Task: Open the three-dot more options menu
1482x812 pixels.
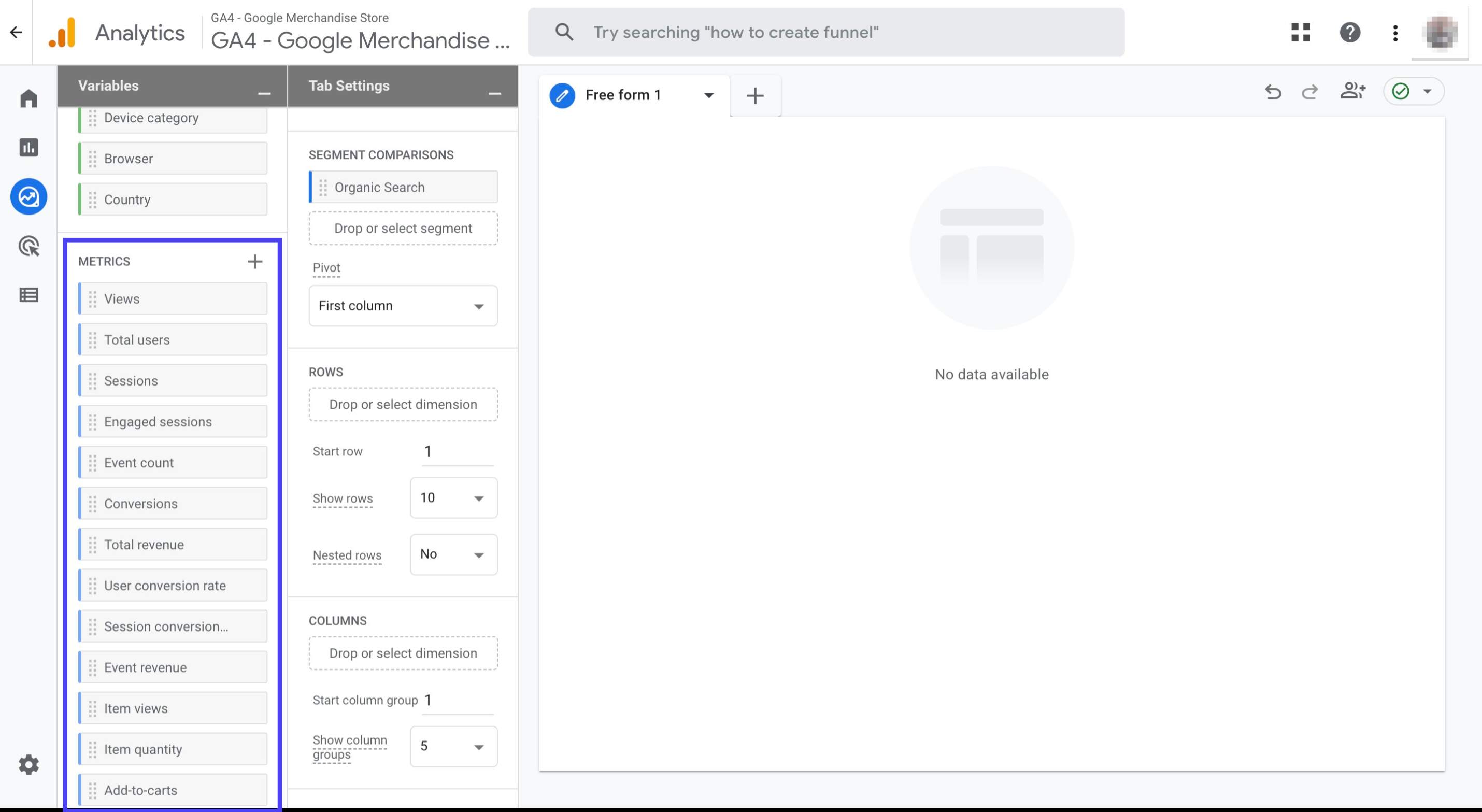Action: coord(1395,33)
